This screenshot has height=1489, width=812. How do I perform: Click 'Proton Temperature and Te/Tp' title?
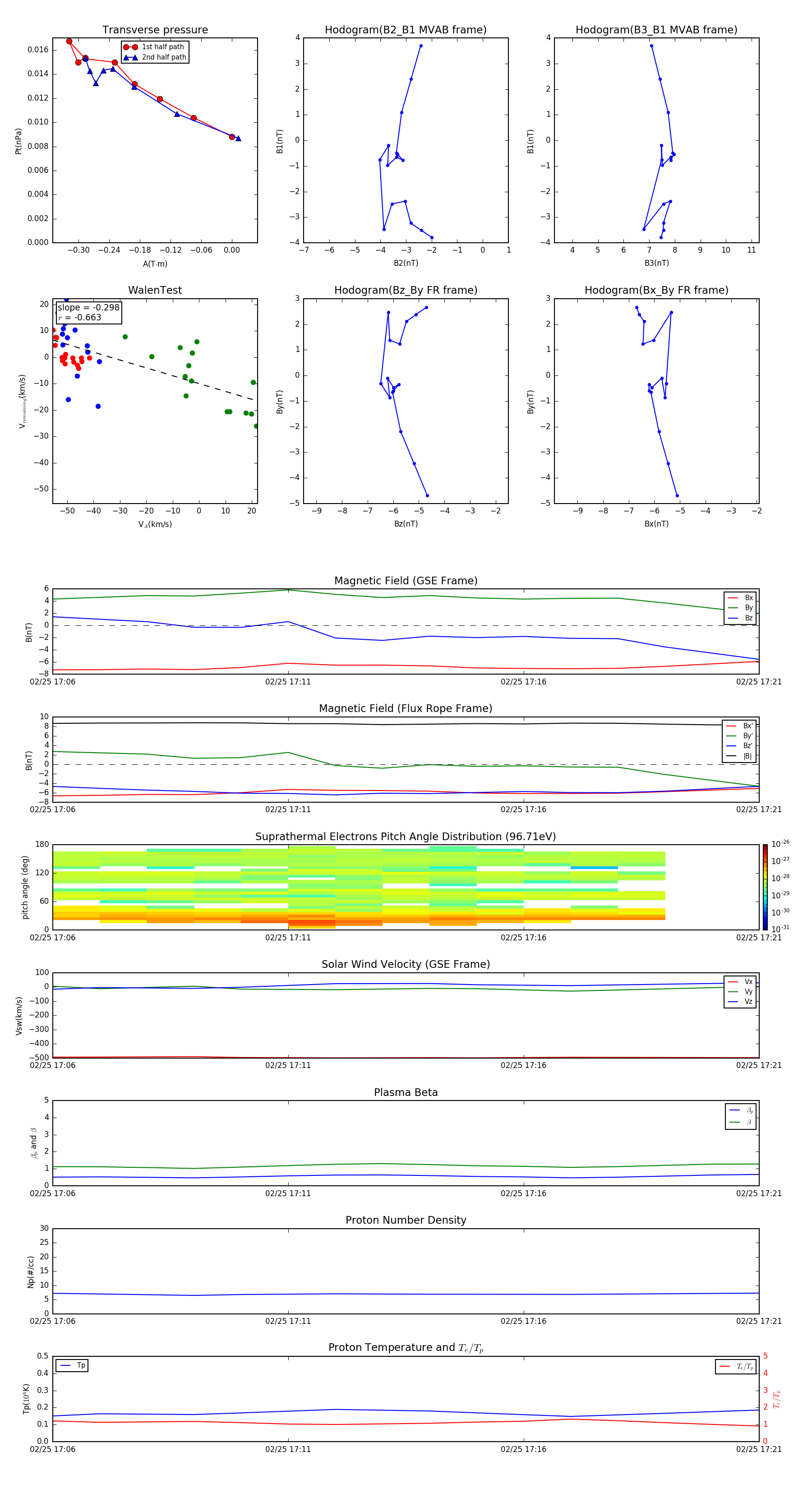click(x=406, y=1348)
